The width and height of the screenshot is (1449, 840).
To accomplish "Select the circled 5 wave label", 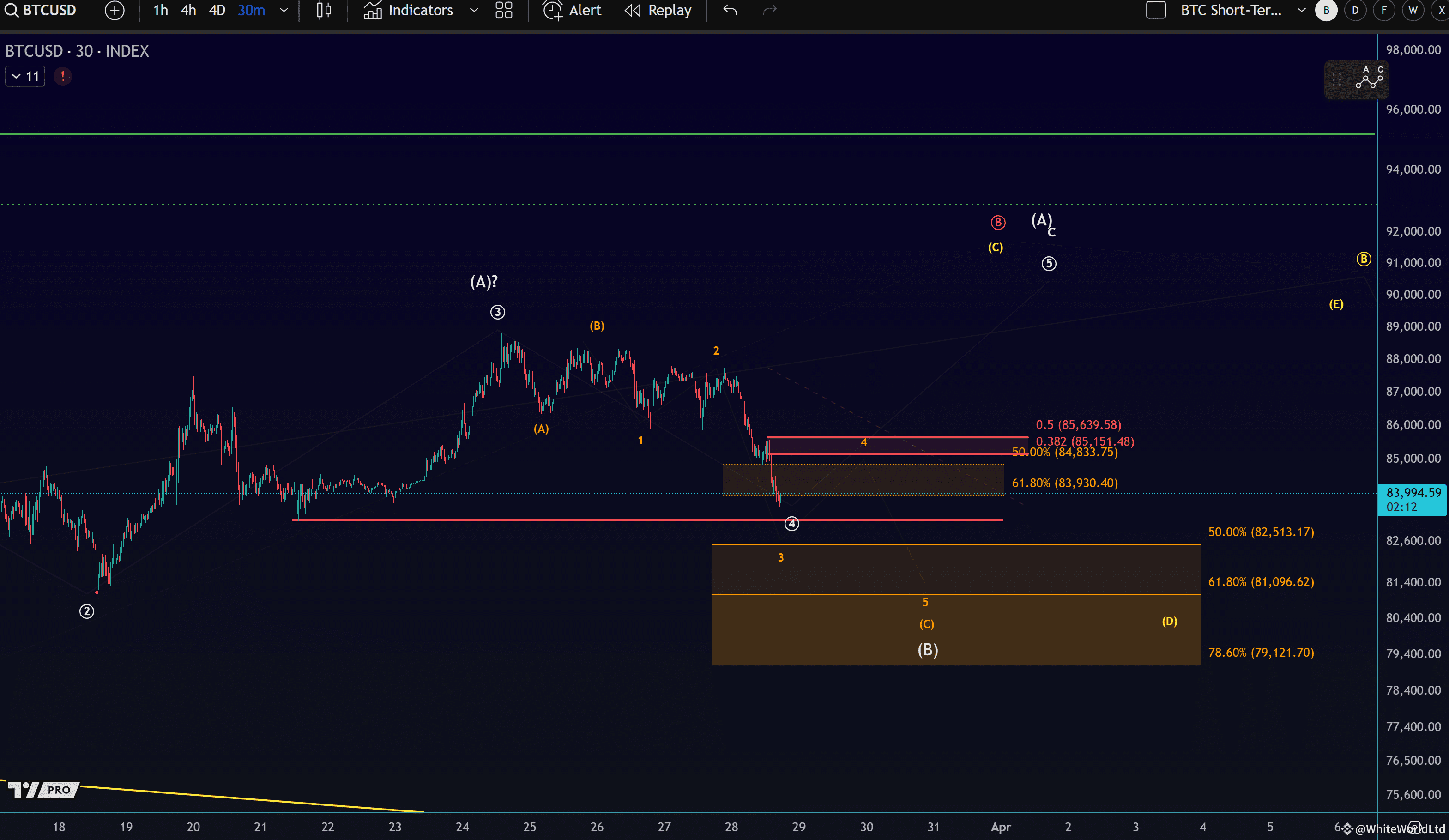I will pyautogui.click(x=1049, y=263).
